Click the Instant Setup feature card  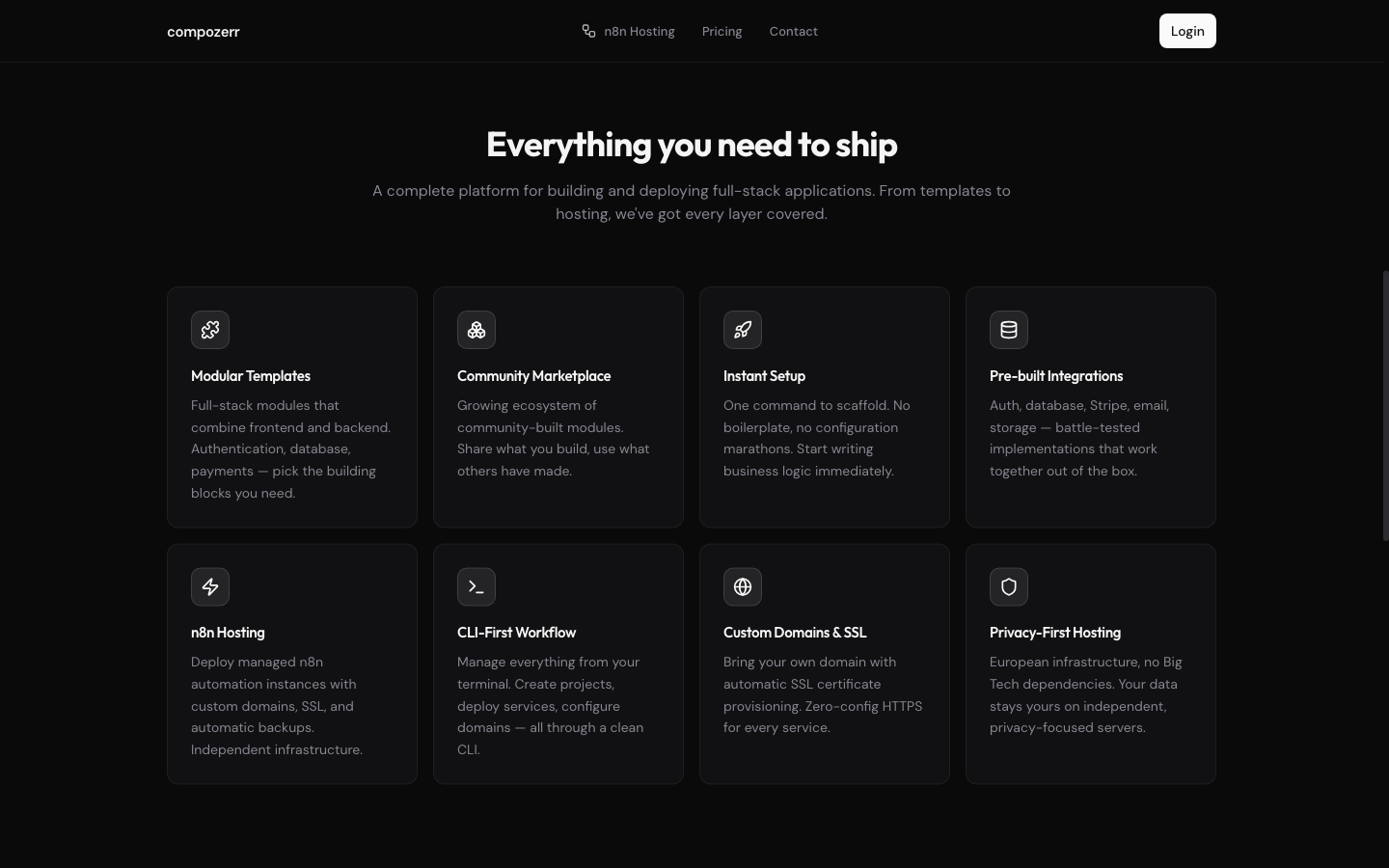tap(824, 406)
